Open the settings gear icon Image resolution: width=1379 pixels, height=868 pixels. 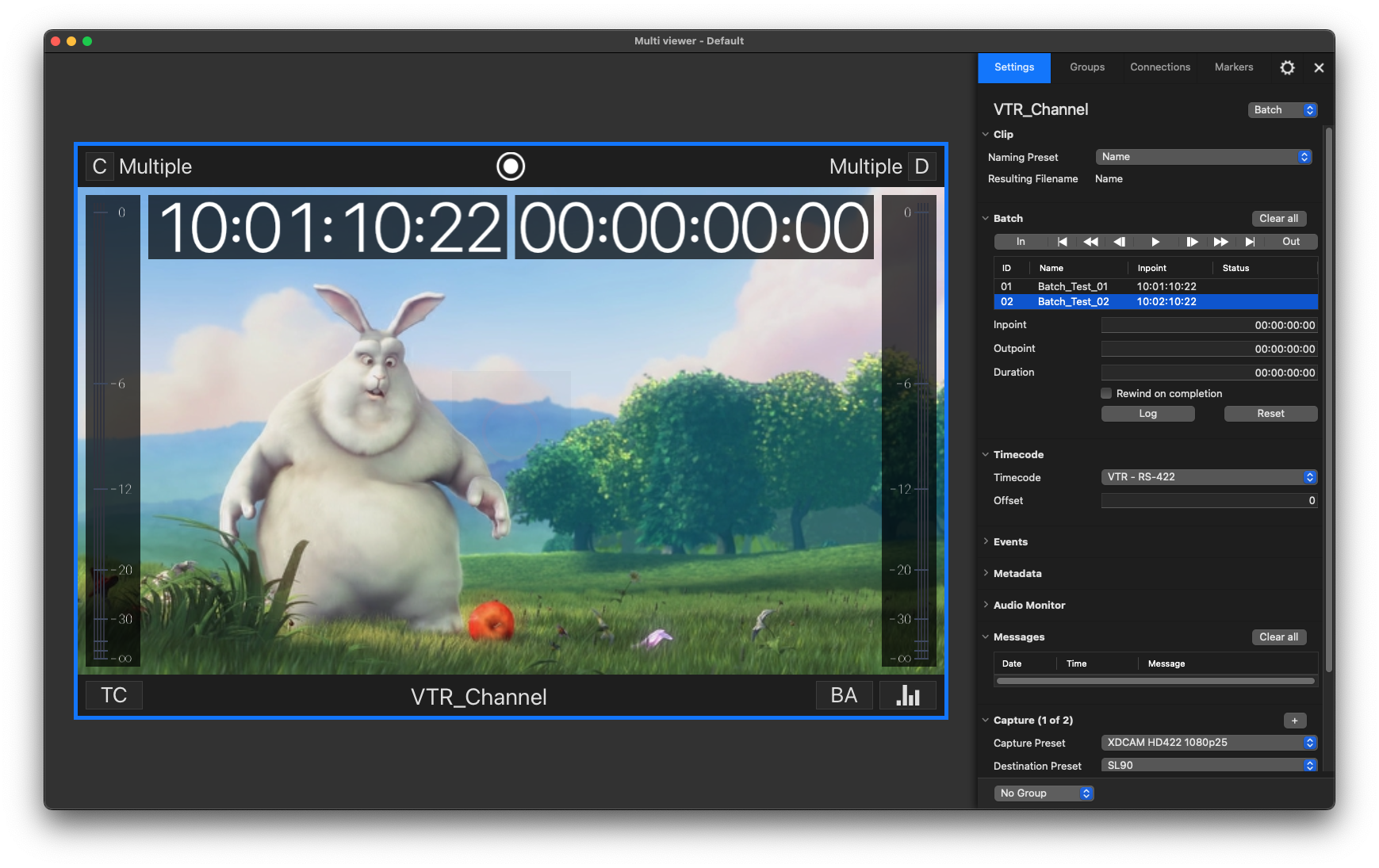(x=1287, y=68)
